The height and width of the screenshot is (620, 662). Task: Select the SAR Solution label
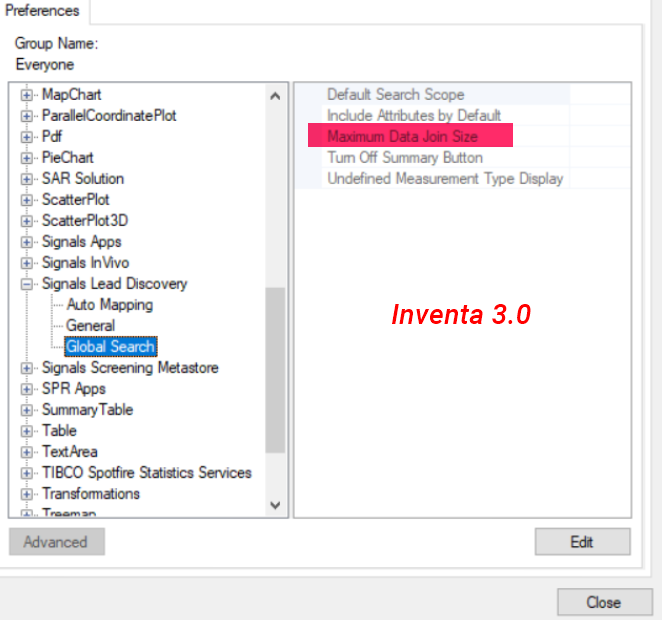tap(83, 179)
